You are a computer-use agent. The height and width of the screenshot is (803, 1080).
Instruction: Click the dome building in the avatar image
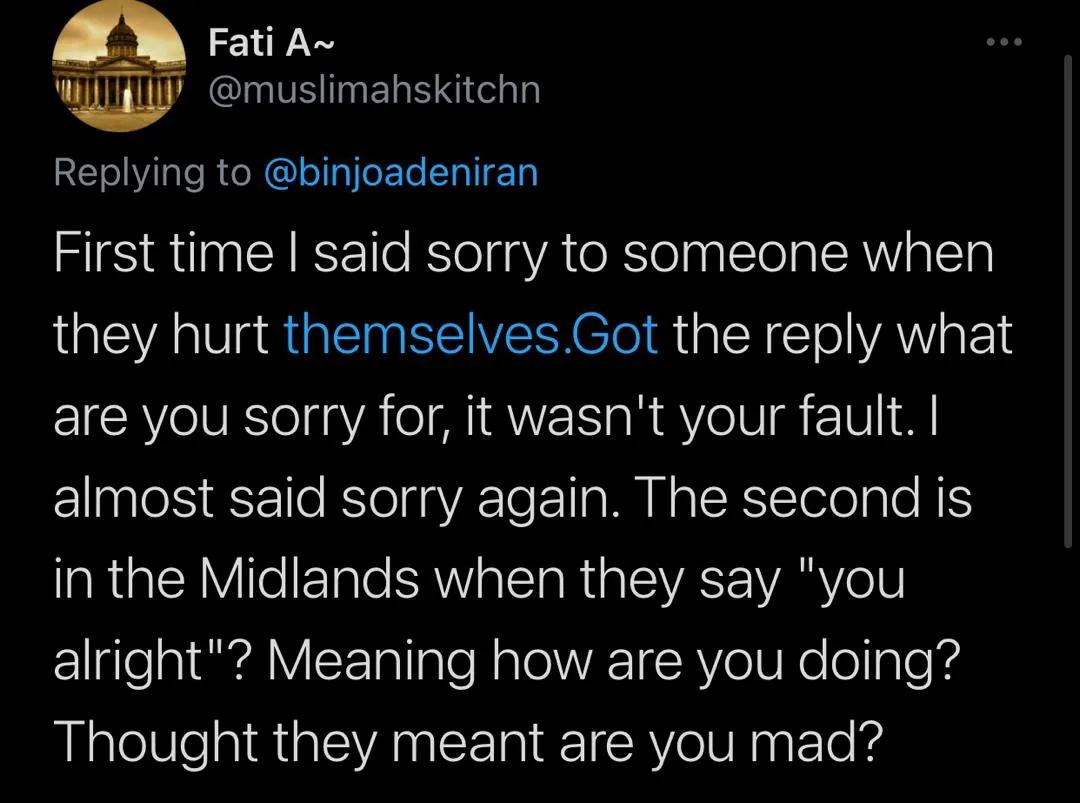coord(123,39)
